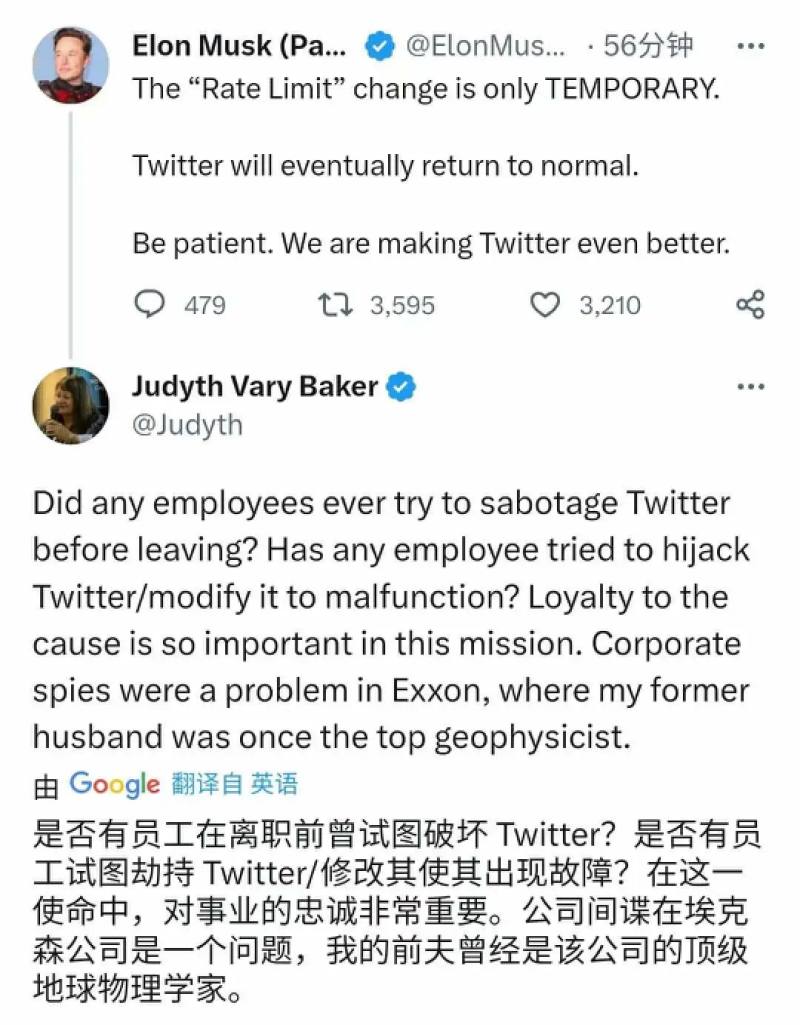Click the 56分钟 timestamp

(648, 46)
